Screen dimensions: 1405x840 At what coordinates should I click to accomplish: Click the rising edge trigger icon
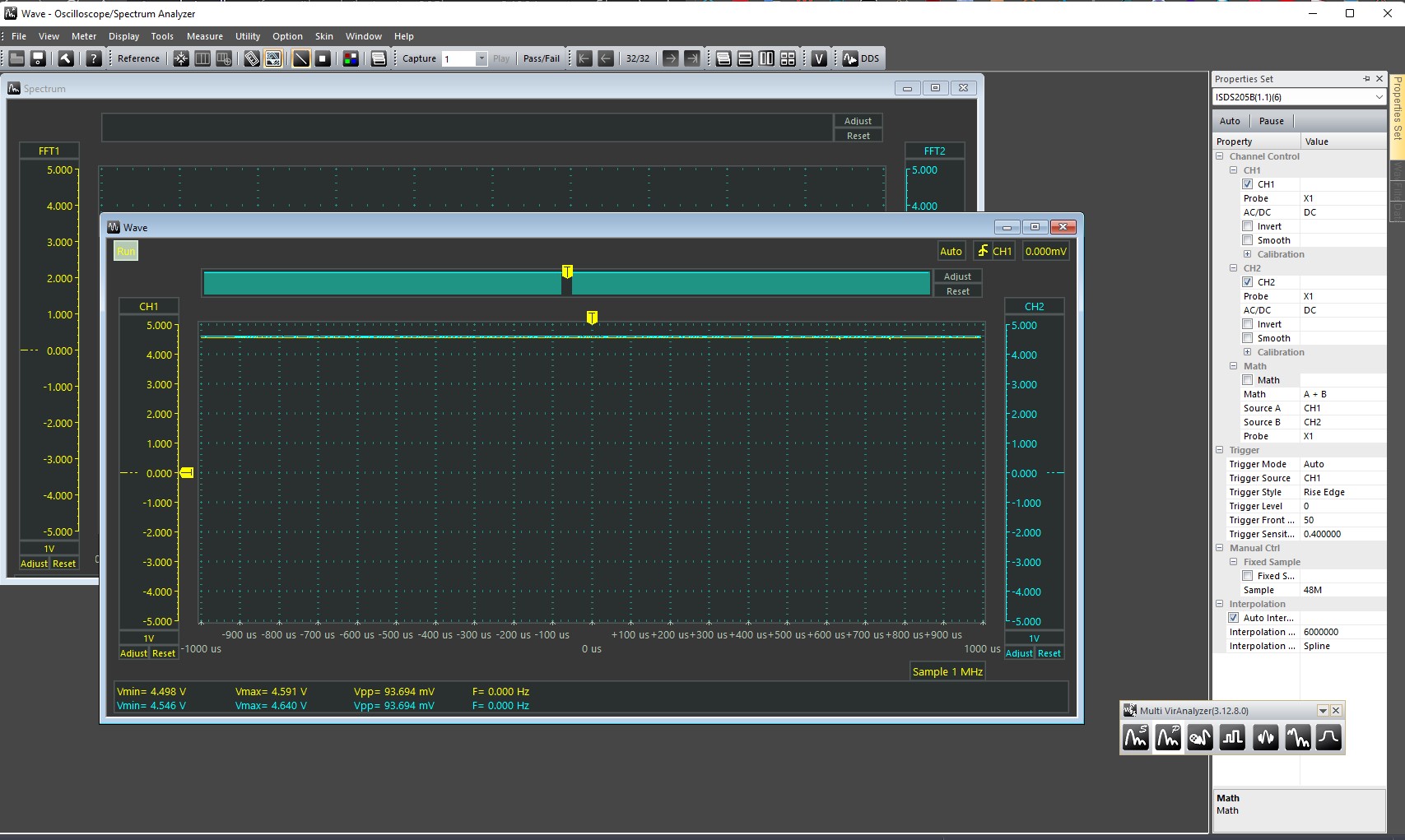pos(983,251)
